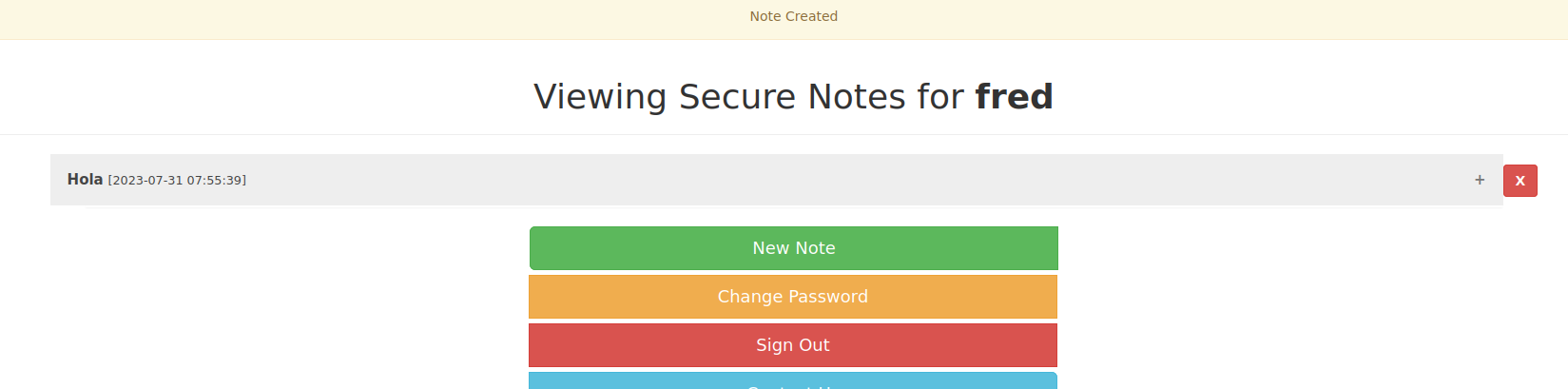Select the Hola note title
This screenshot has width=1568, height=389.
tap(85, 179)
